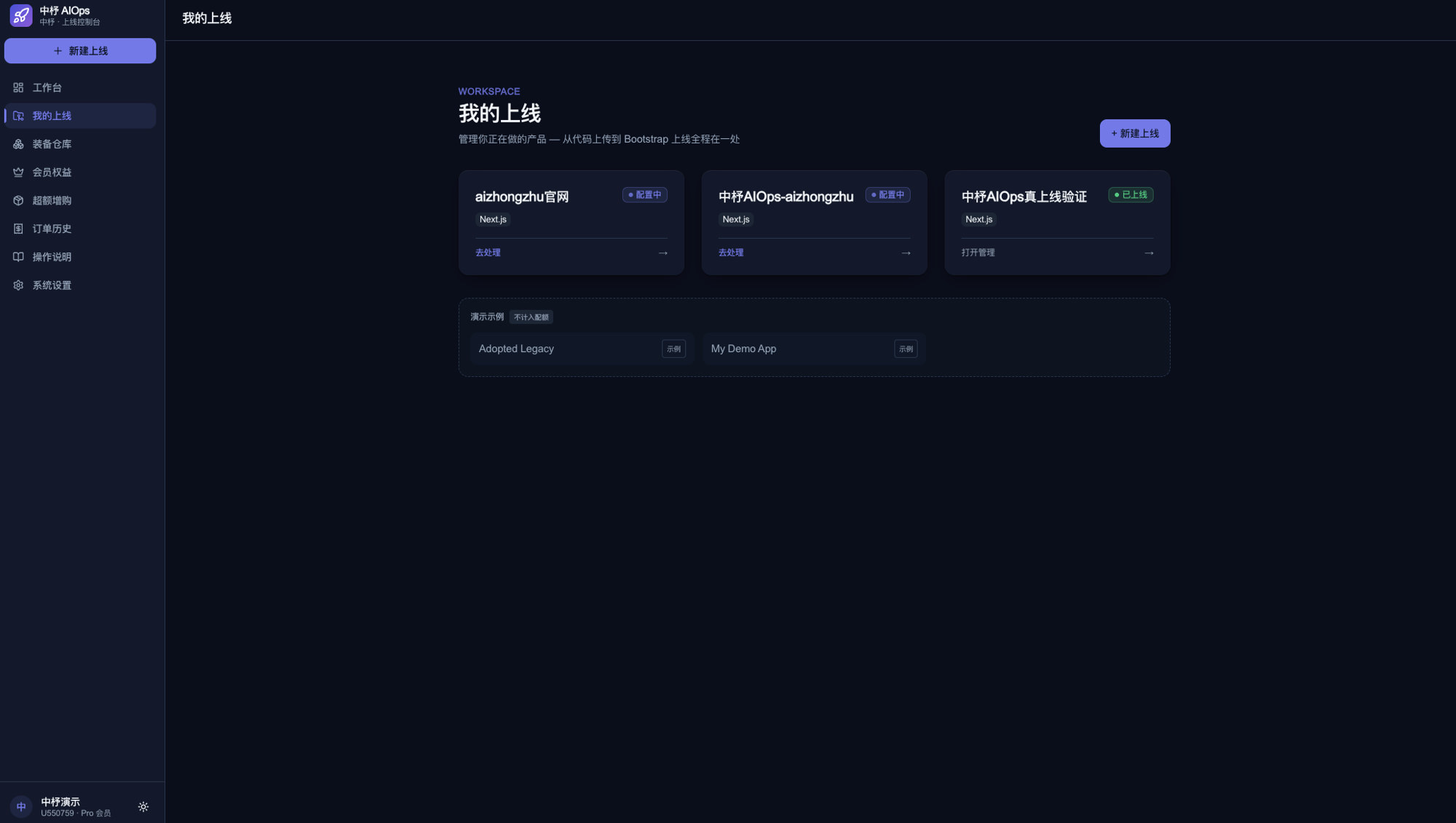Viewport: 1456px width, 823px height.
Task: Click the + 新建上线 button in workspace header
Action: tap(1135, 133)
